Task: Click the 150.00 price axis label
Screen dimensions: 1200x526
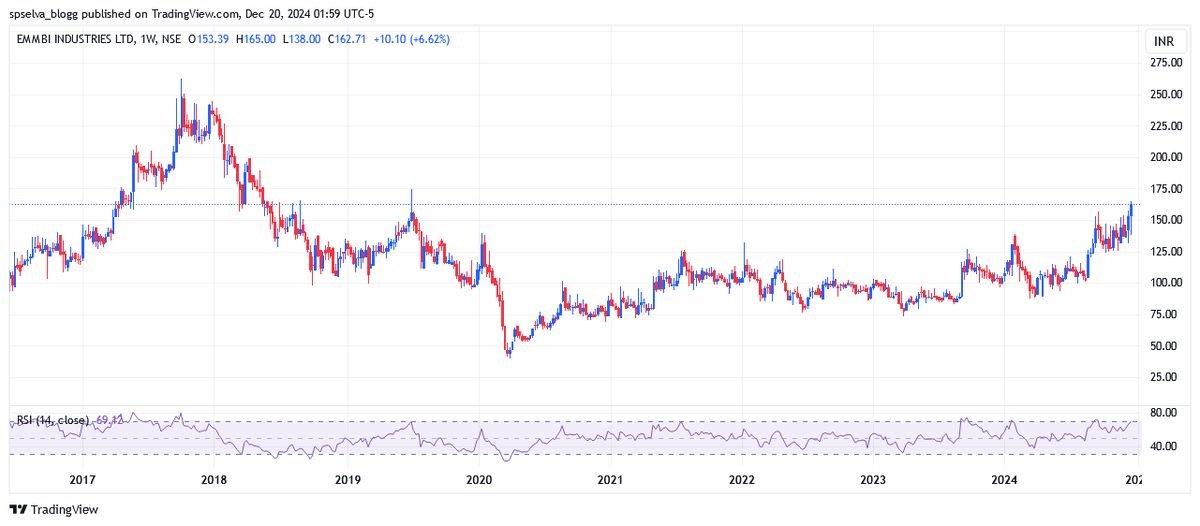Action: click(1166, 220)
